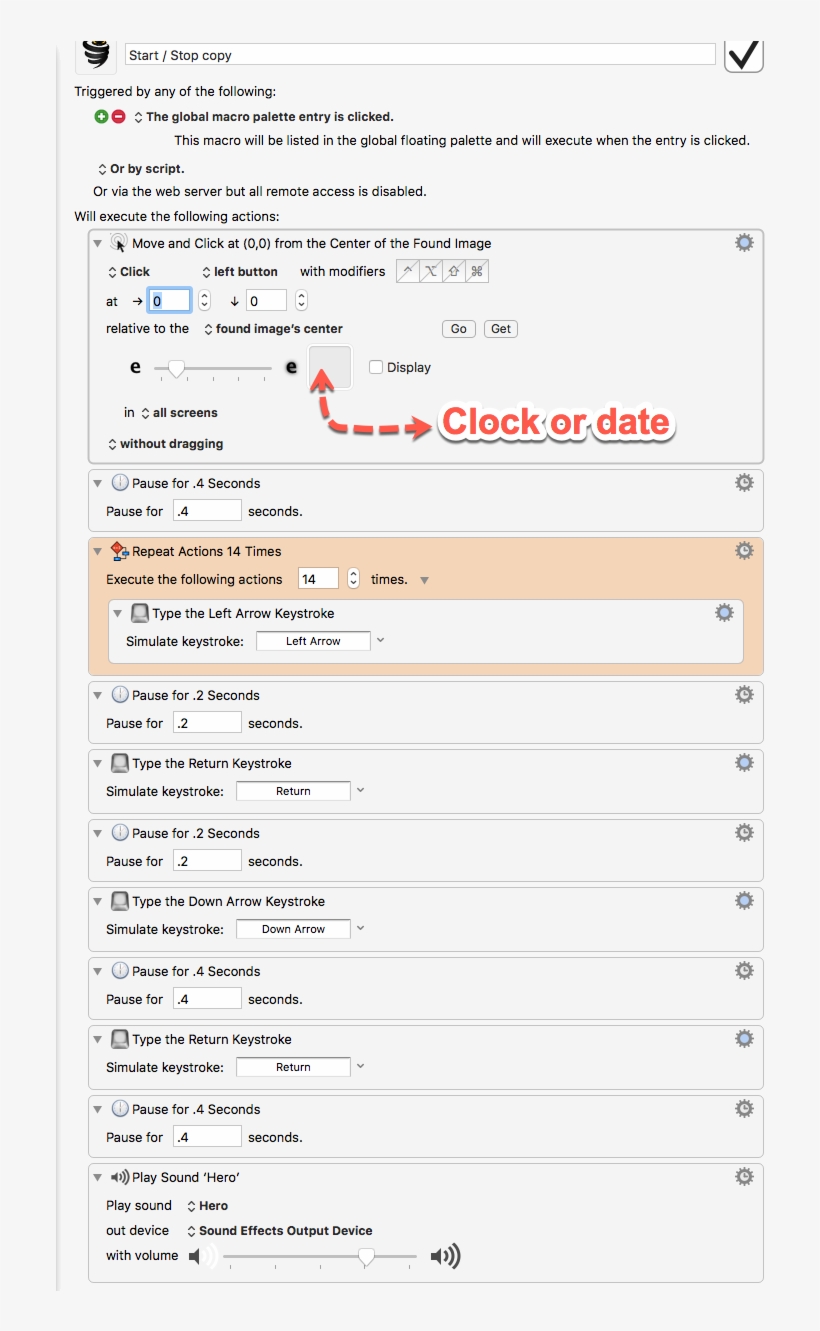820x1331 pixels.
Task: Collapse the Repeat Actions 14 Times action
Action: pos(98,552)
